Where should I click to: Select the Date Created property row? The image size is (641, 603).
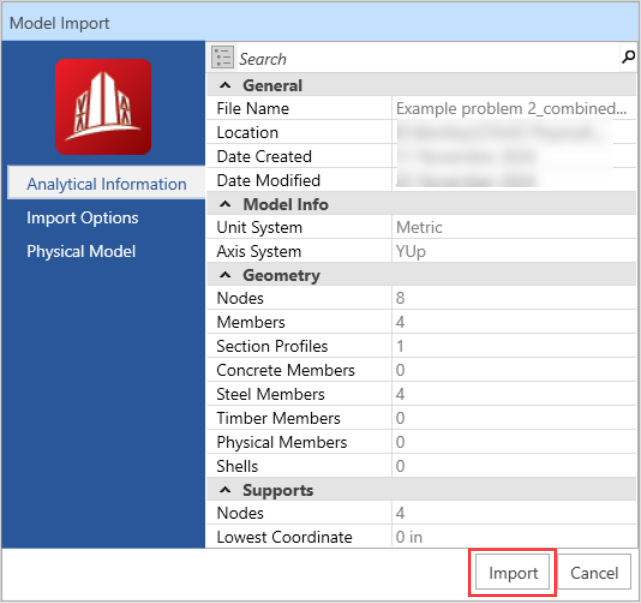pos(421,157)
